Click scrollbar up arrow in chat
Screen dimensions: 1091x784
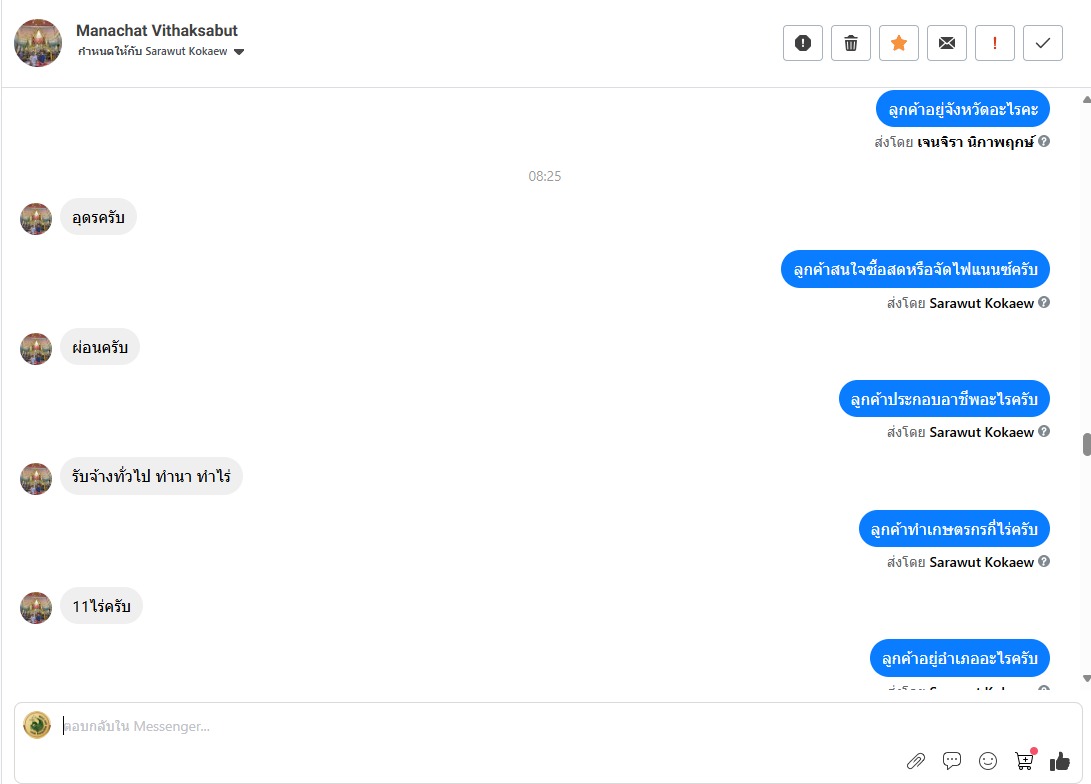click(x=1086, y=99)
